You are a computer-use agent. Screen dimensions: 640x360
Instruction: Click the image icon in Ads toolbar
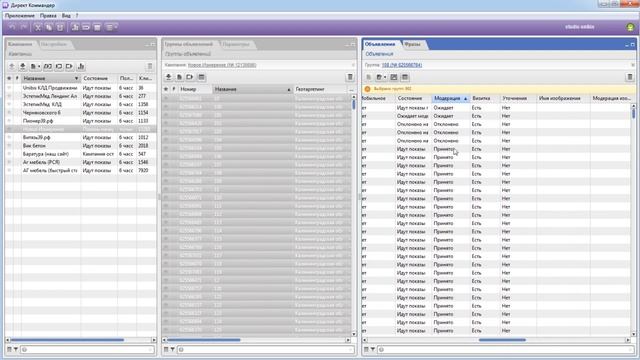[393, 77]
